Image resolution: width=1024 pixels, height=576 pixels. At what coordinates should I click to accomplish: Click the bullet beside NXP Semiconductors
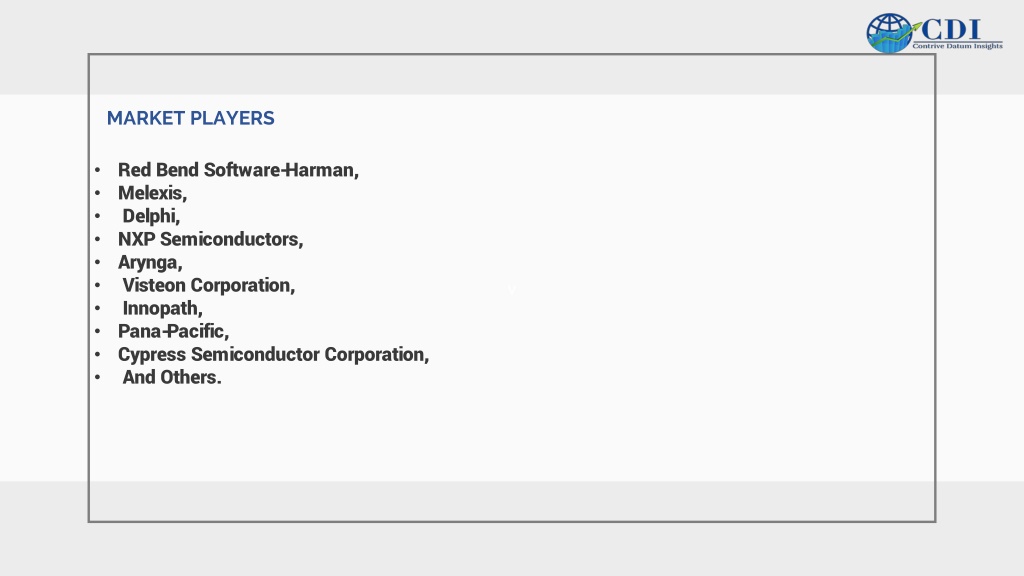click(x=97, y=239)
